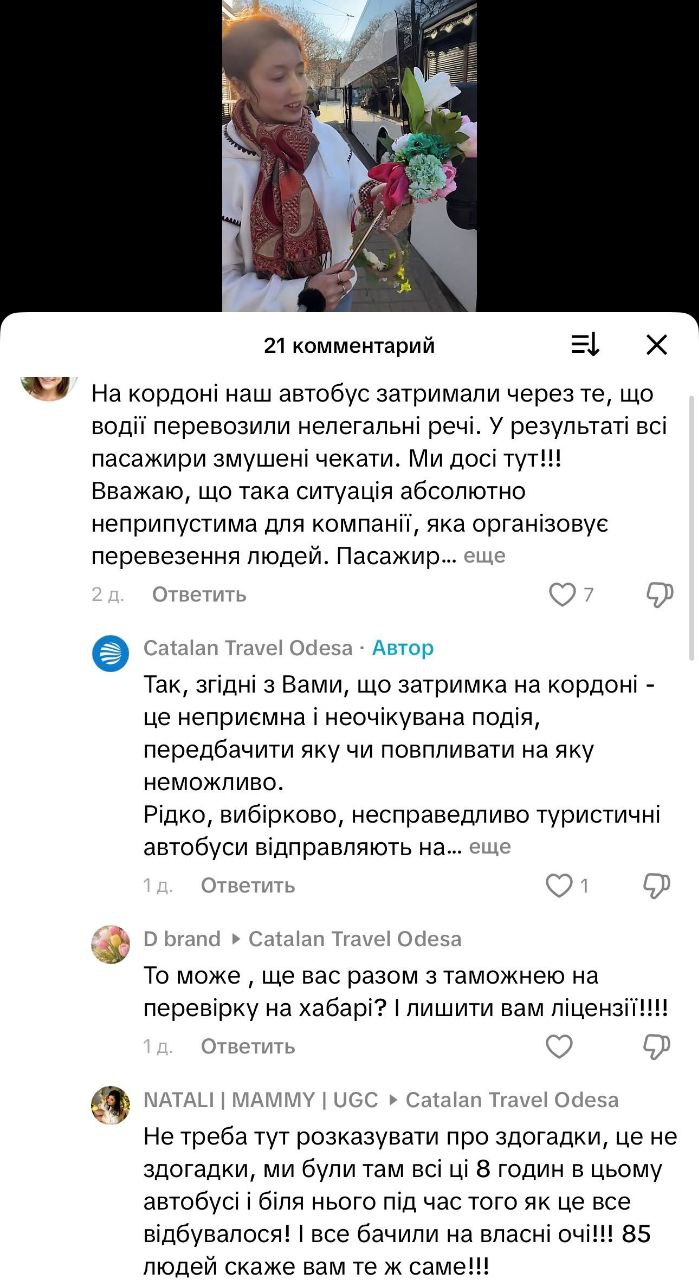Click Catalan Travel Odesa's blue profile avatar
The image size is (699, 1280).
112,650
